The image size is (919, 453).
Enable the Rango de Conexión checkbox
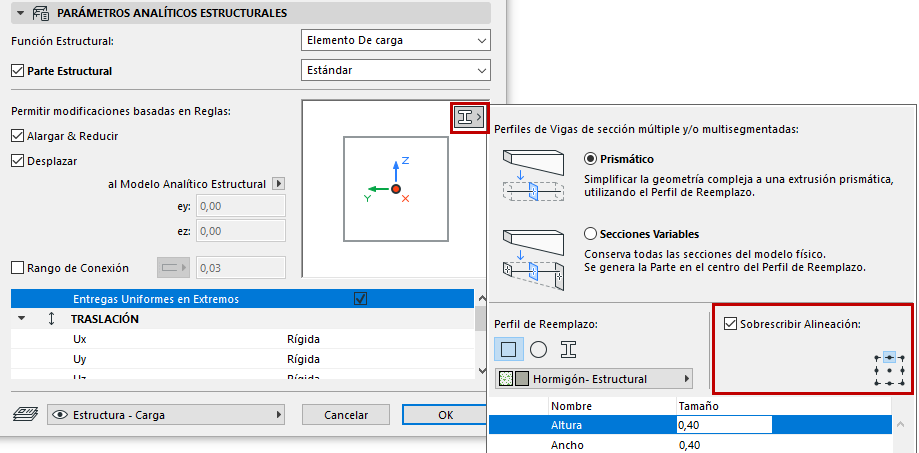[16, 268]
